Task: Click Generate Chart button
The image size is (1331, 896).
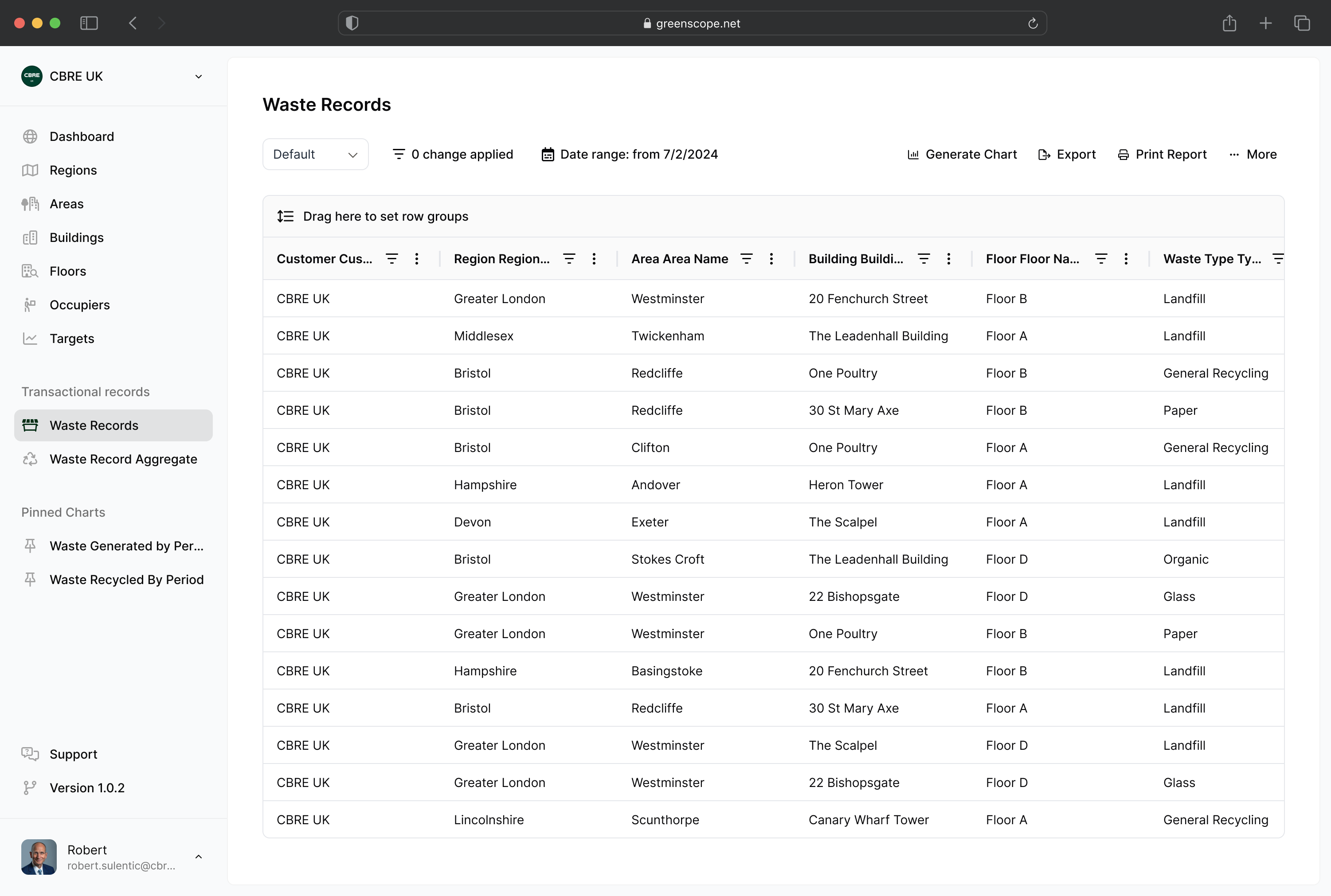Action: 962,154
